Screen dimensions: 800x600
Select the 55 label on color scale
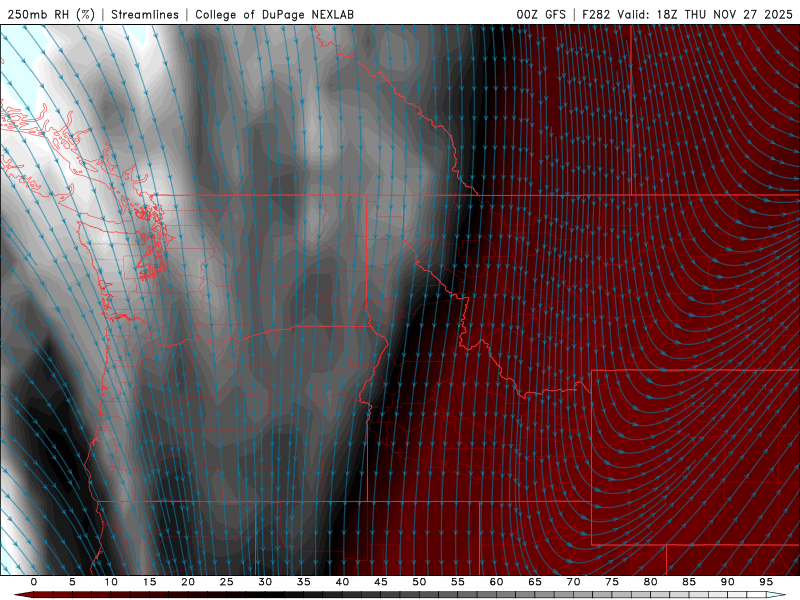click(x=458, y=582)
